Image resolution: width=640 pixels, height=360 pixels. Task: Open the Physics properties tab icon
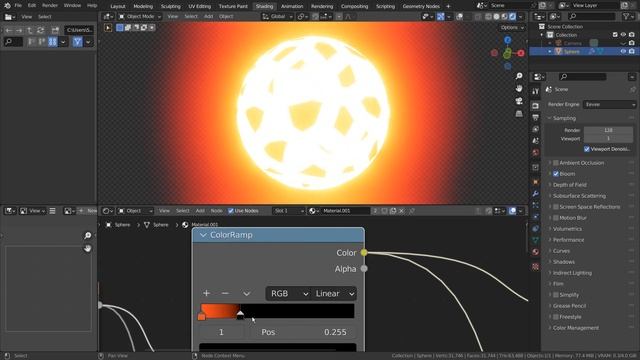[536, 217]
